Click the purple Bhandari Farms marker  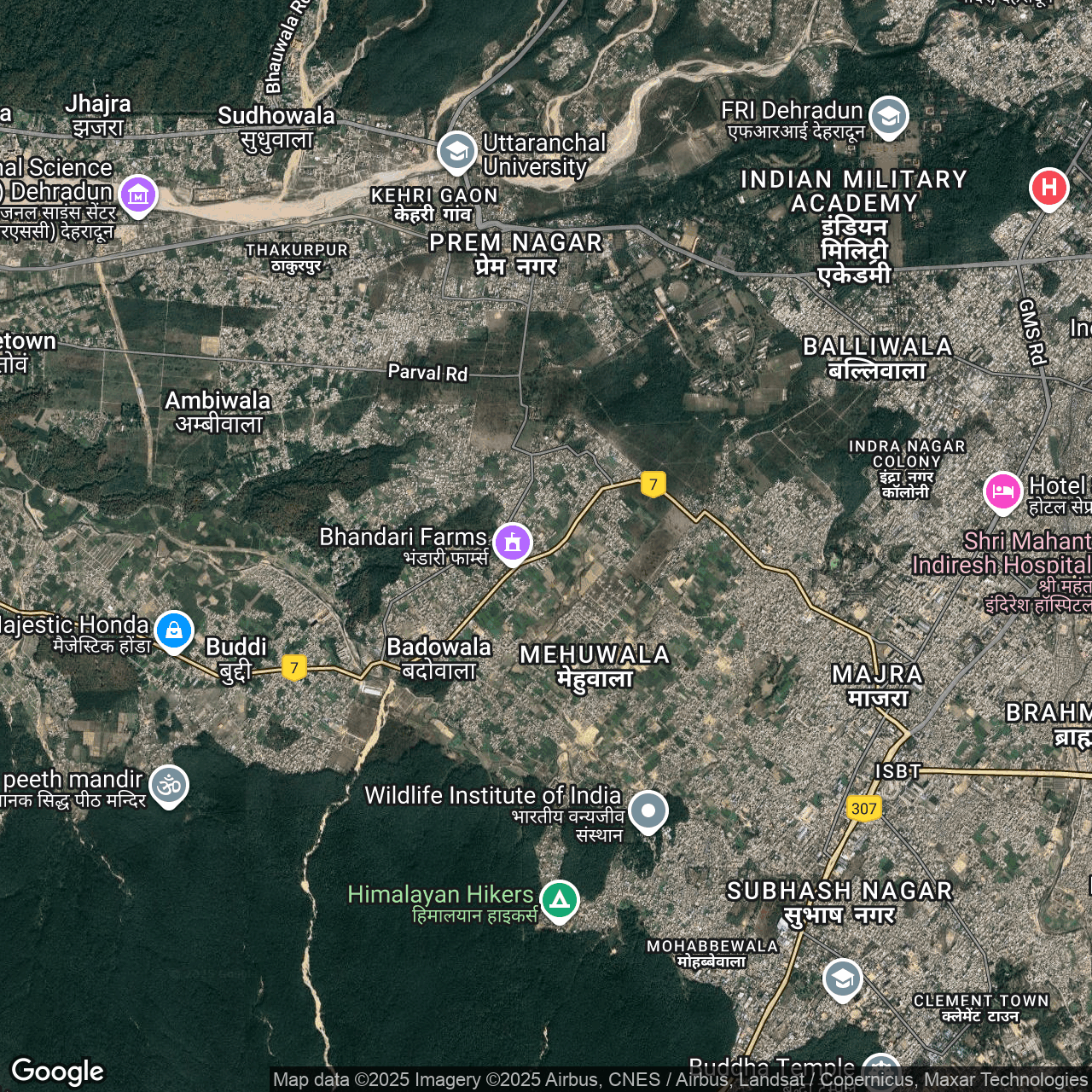tap(512, 542)
